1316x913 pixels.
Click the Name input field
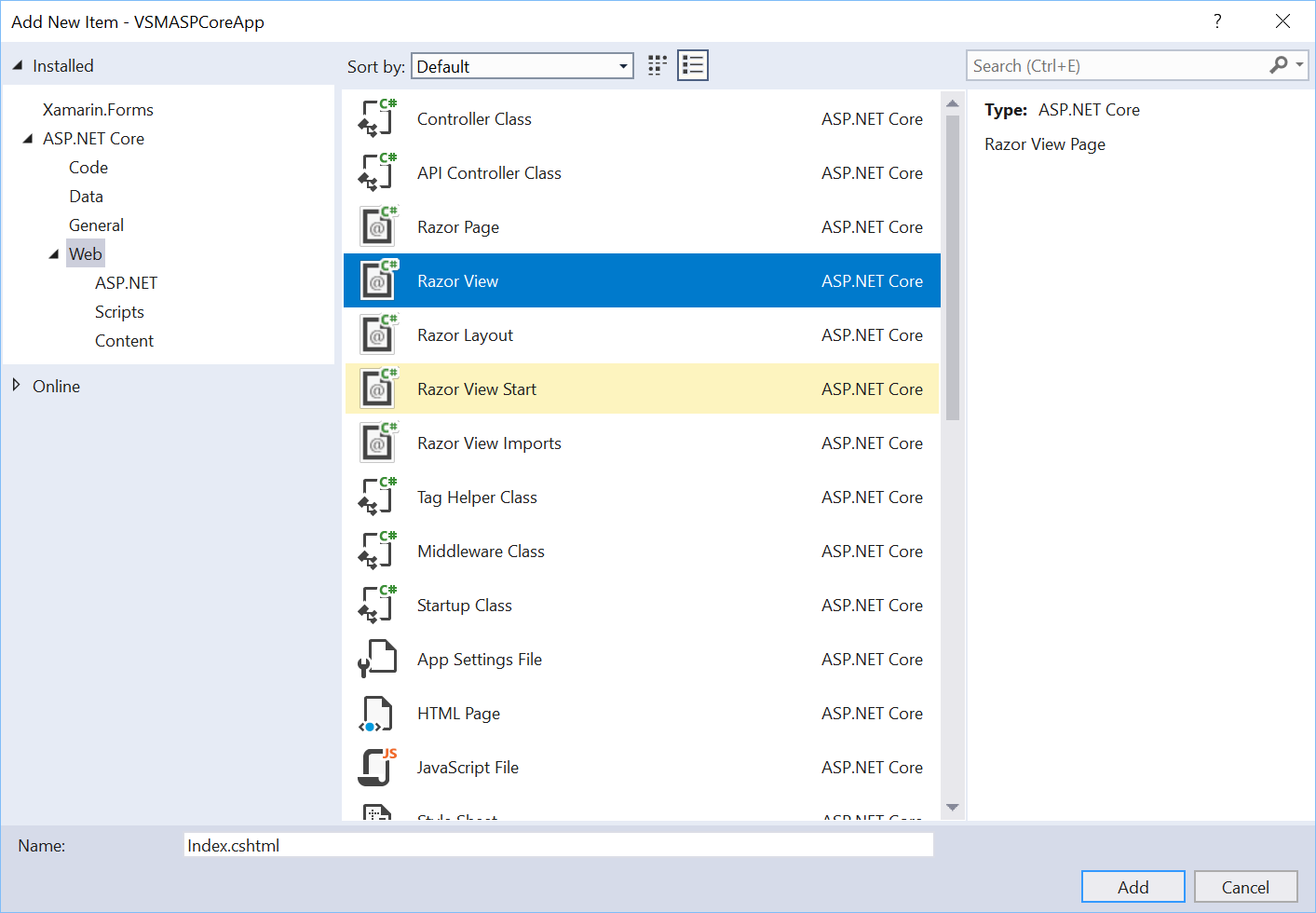pyautogui.click(x=559, y=845)
